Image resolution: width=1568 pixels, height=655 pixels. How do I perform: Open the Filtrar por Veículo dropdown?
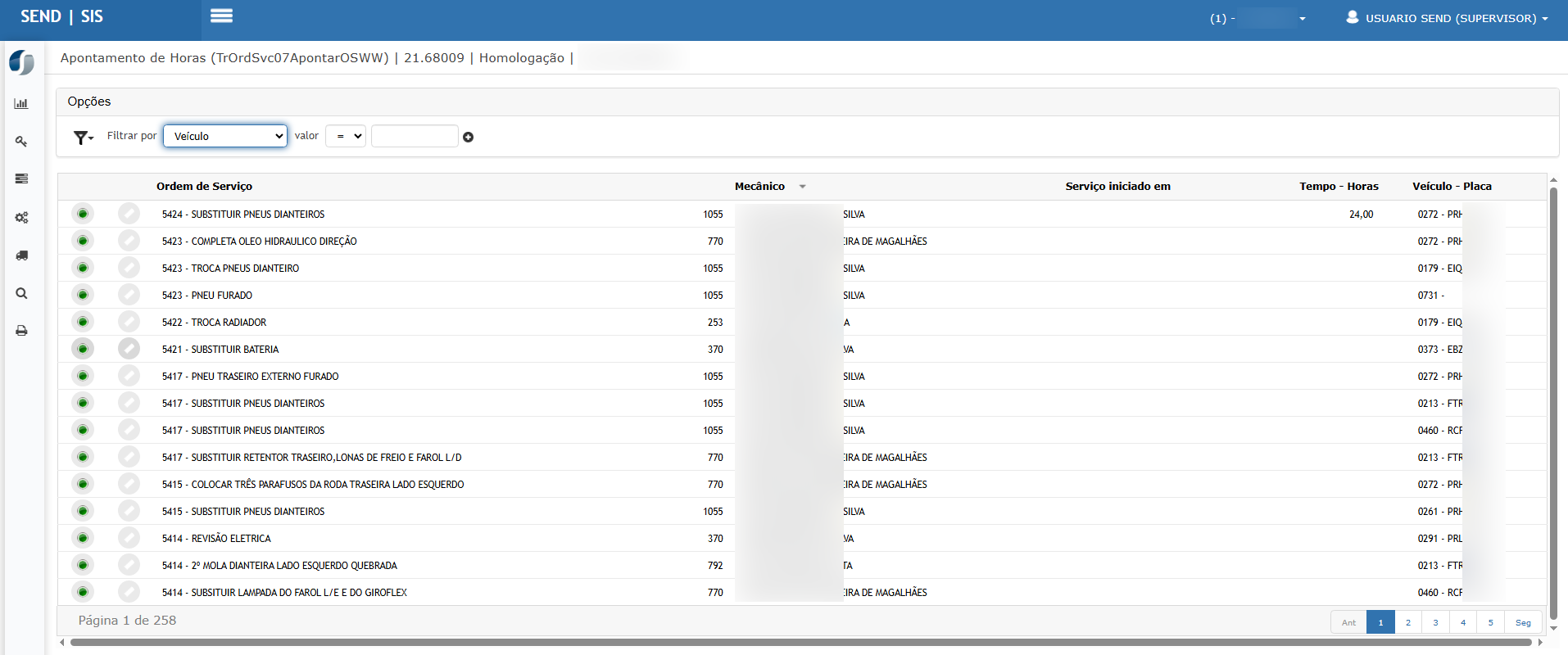(225, 136)
